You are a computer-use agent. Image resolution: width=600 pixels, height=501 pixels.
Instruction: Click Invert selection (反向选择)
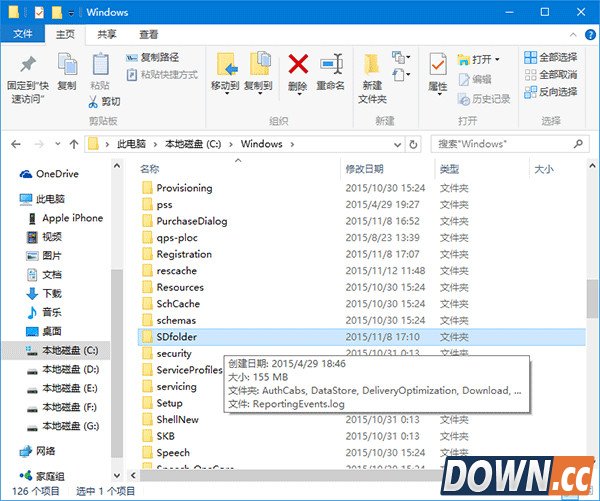coord(551,92)
